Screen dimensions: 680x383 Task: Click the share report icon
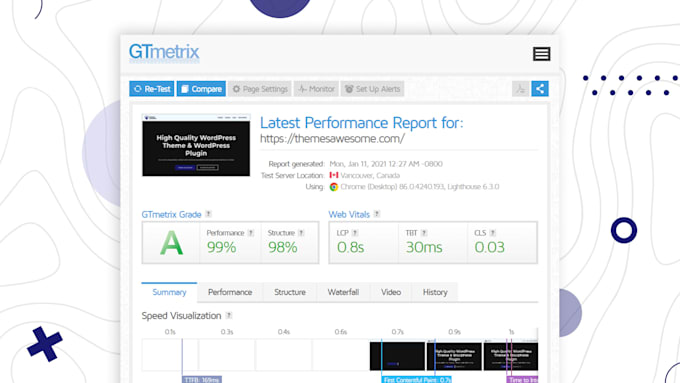click(x=540, y=89)
